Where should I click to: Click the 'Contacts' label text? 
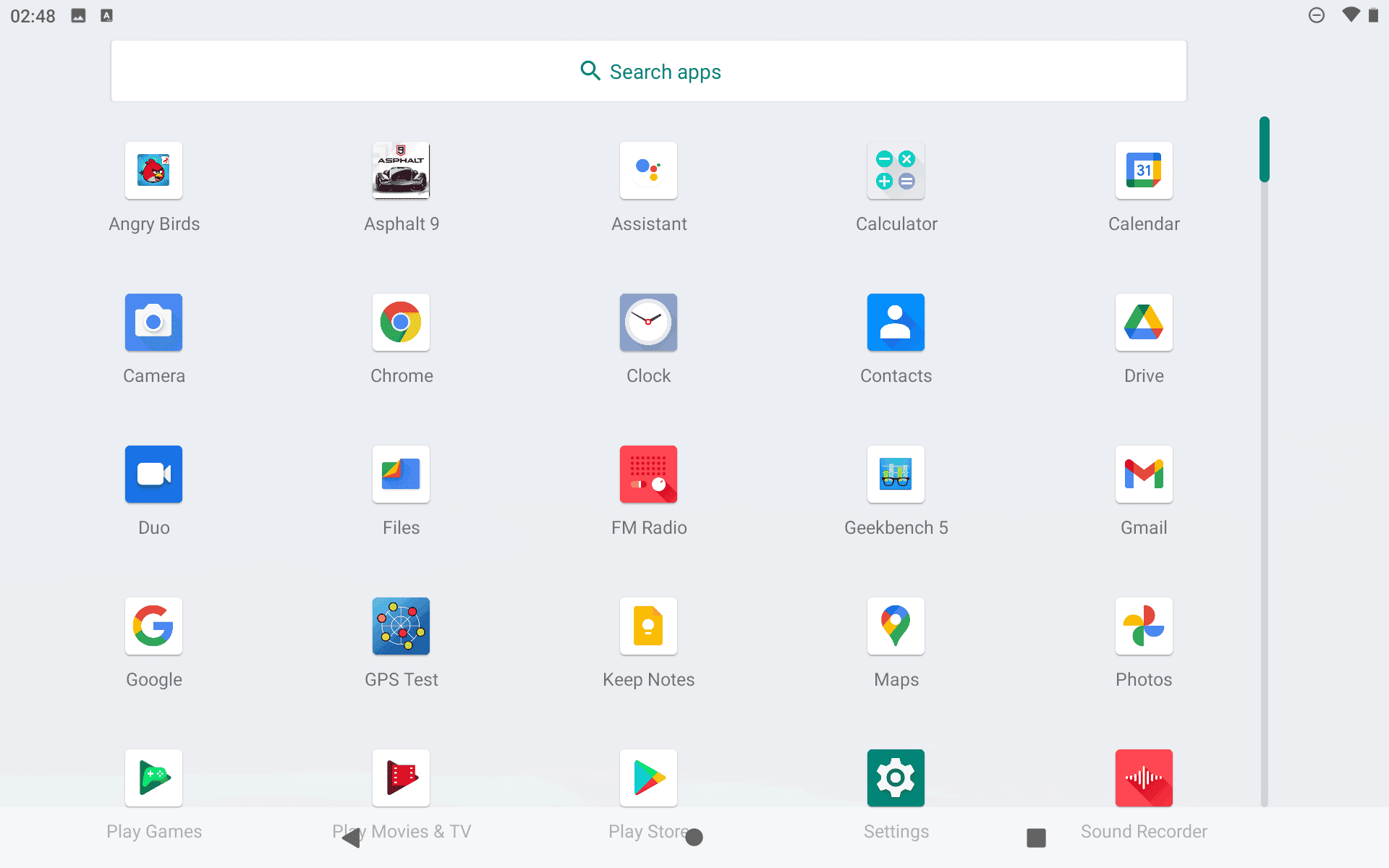[896, 376]
